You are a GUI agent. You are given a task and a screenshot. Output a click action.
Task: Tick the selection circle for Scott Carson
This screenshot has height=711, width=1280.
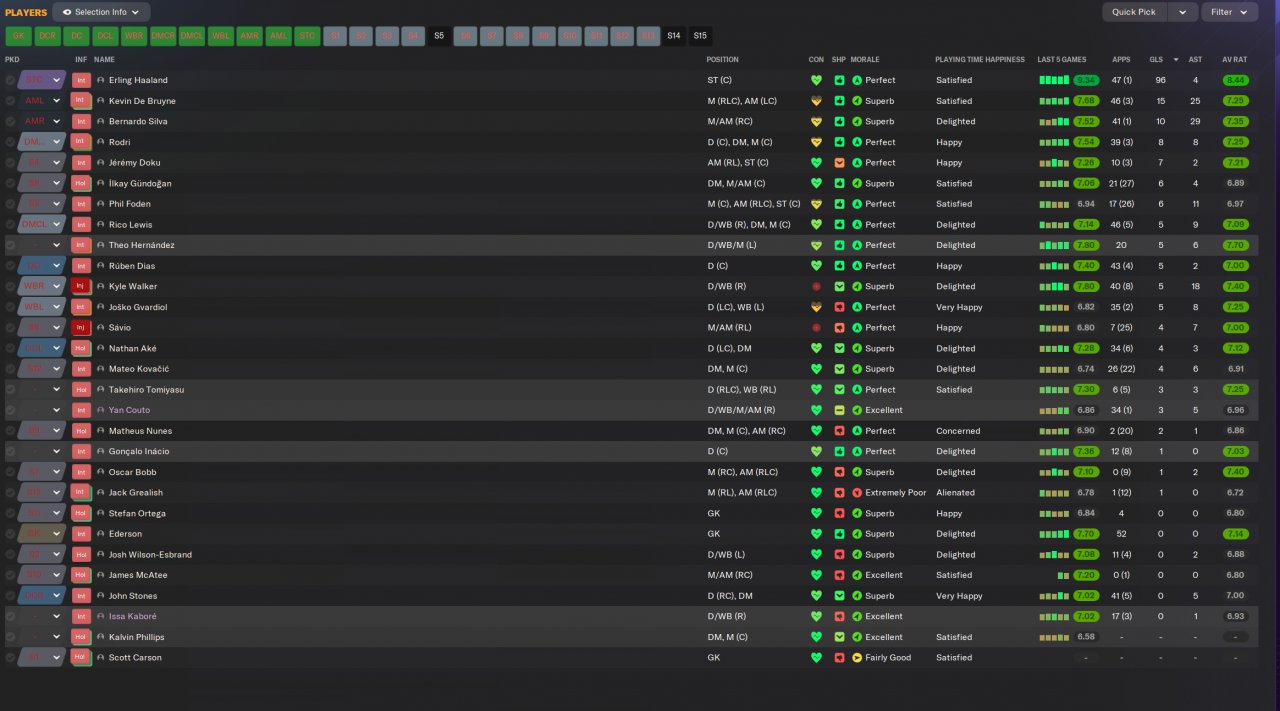pyautogui.click(x=10, y=658)
